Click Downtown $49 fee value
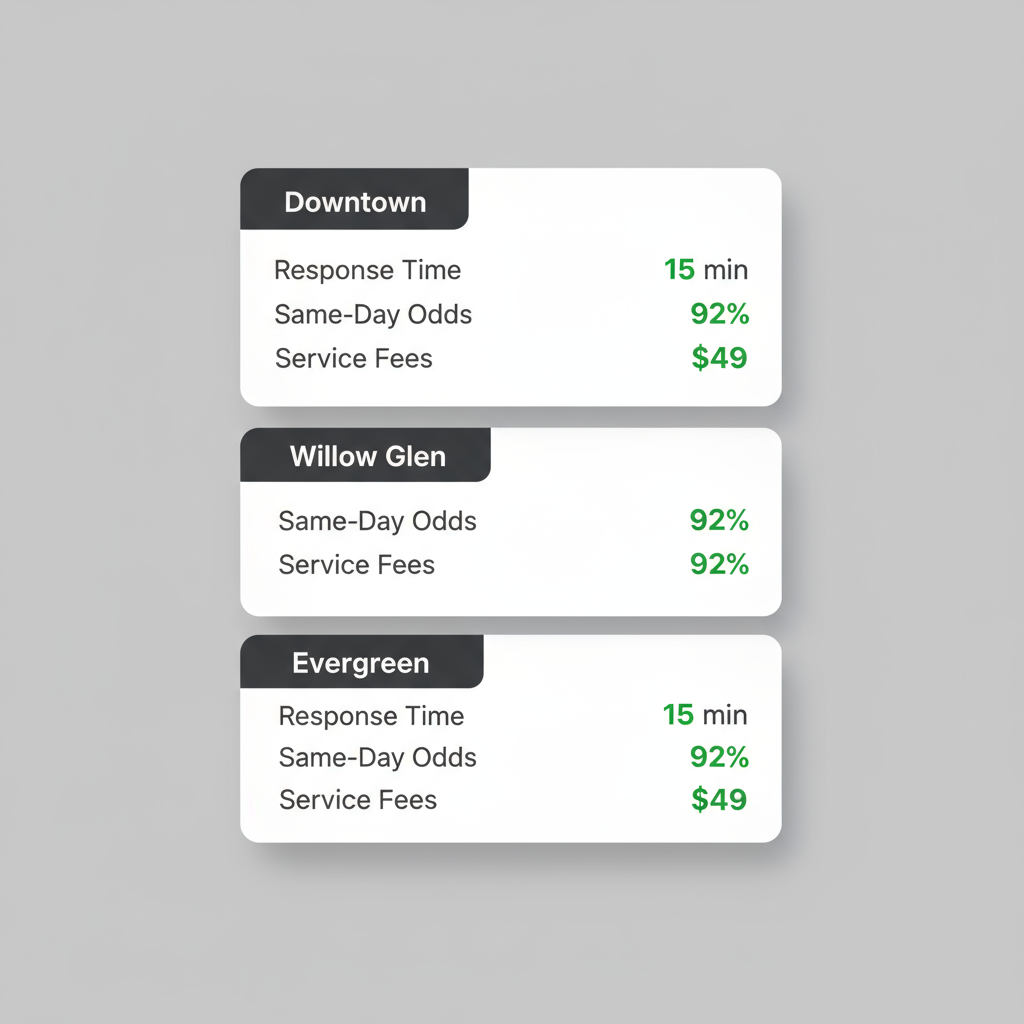Image resolution: width=1024 pixels, height=1024 pixels. point(719,358)
